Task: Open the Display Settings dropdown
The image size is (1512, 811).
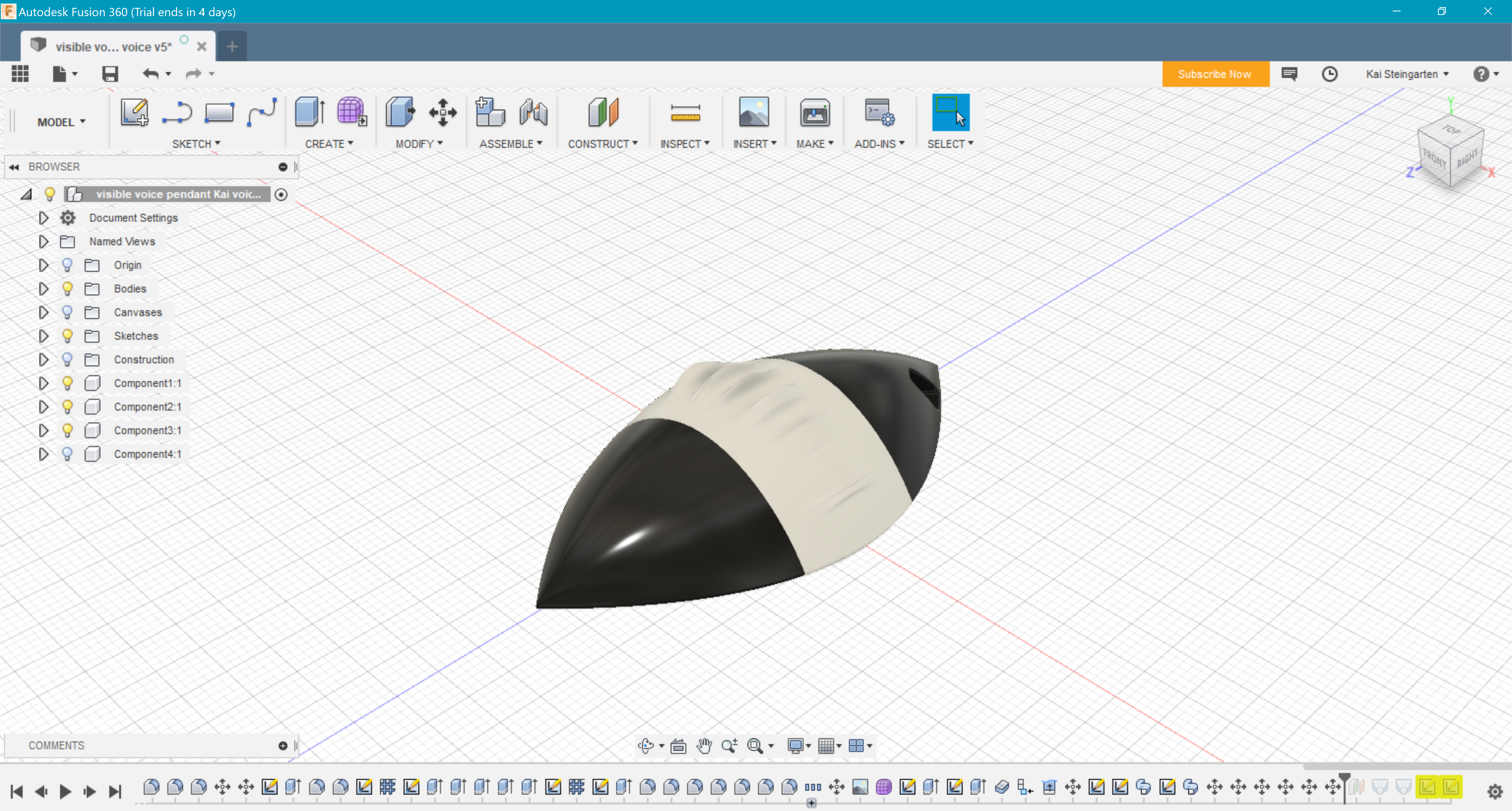Action: 799,745
